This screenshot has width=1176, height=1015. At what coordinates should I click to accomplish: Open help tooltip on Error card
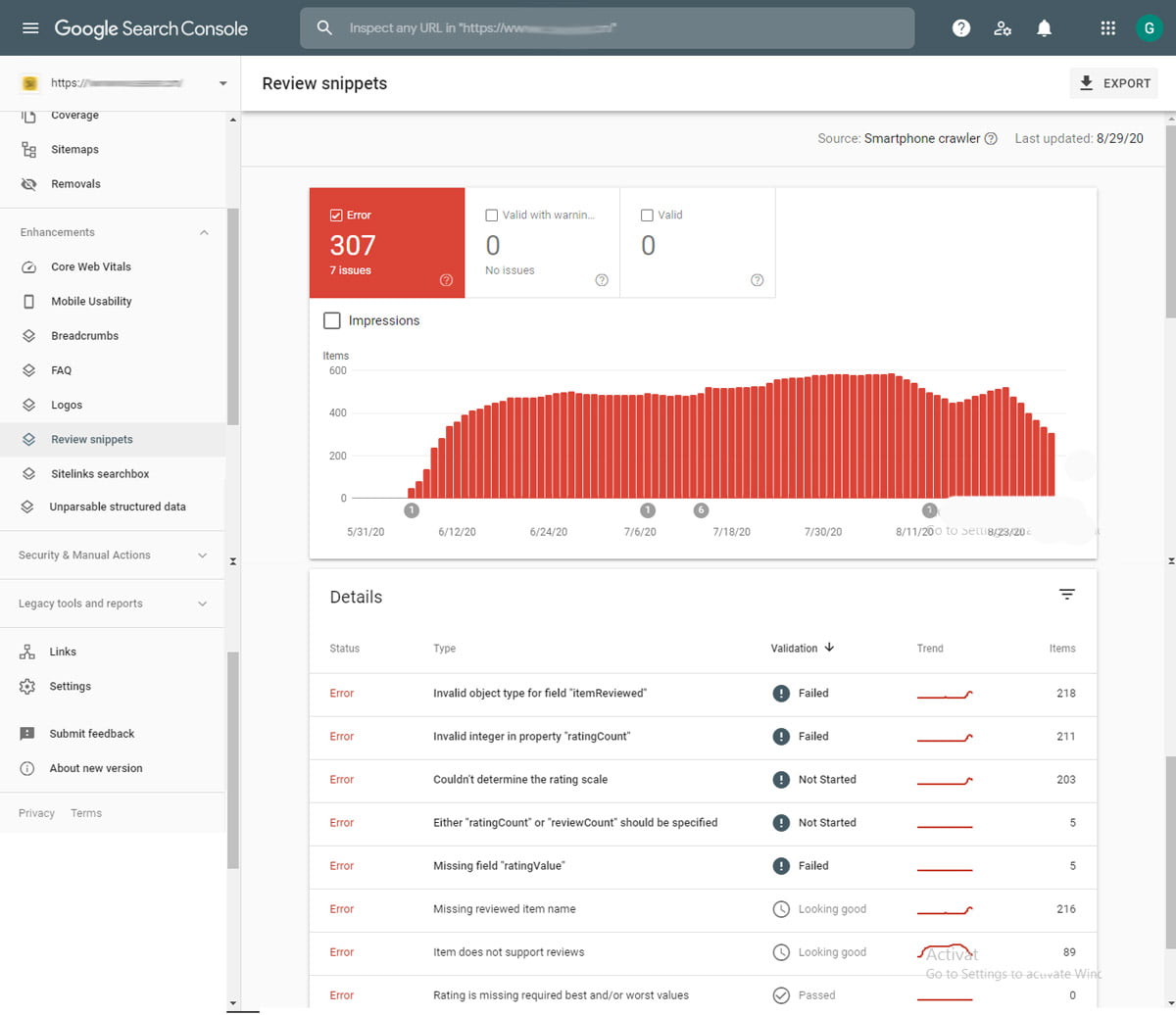pos(447,280)
